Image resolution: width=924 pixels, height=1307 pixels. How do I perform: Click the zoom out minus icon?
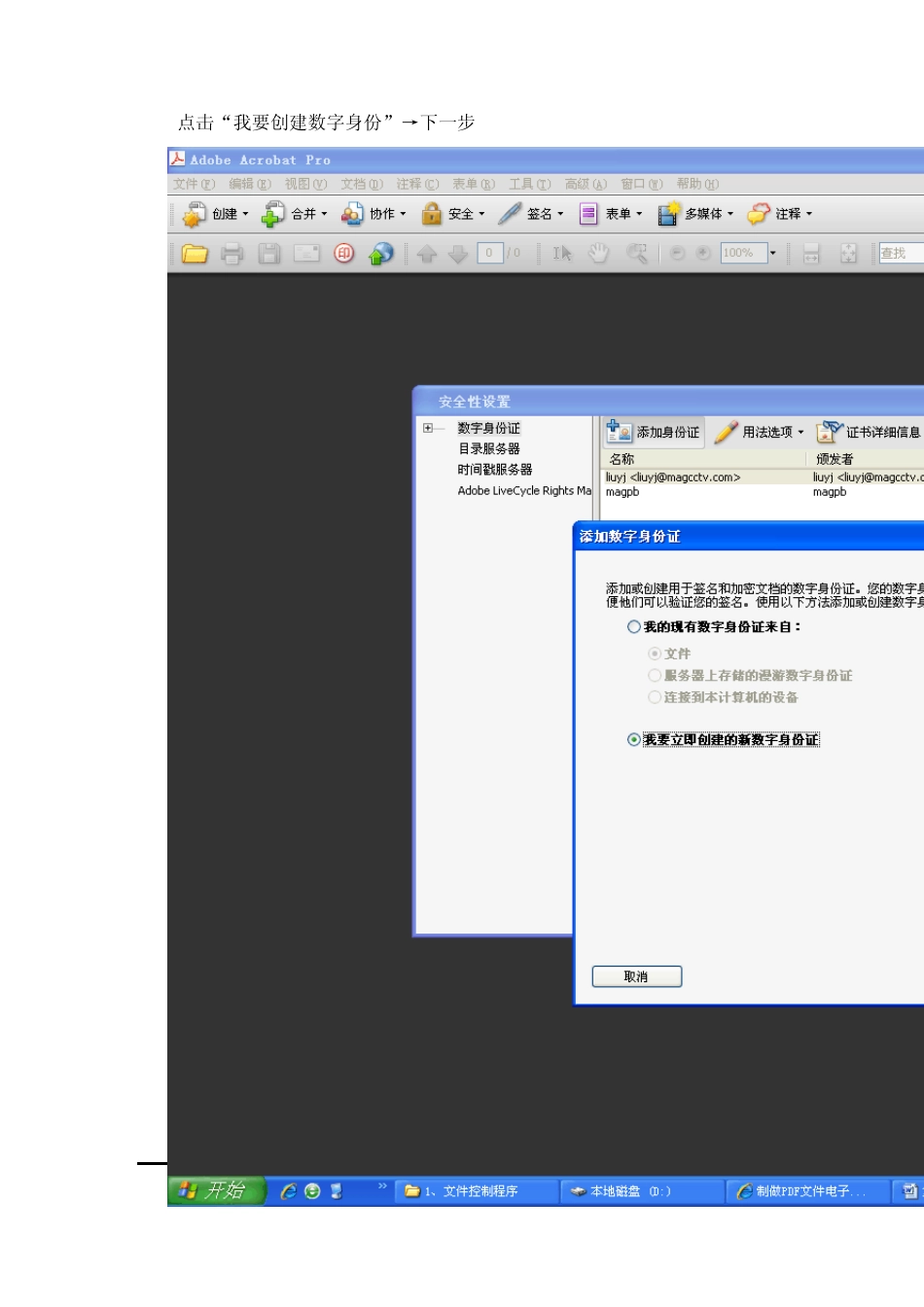[677, 253]
